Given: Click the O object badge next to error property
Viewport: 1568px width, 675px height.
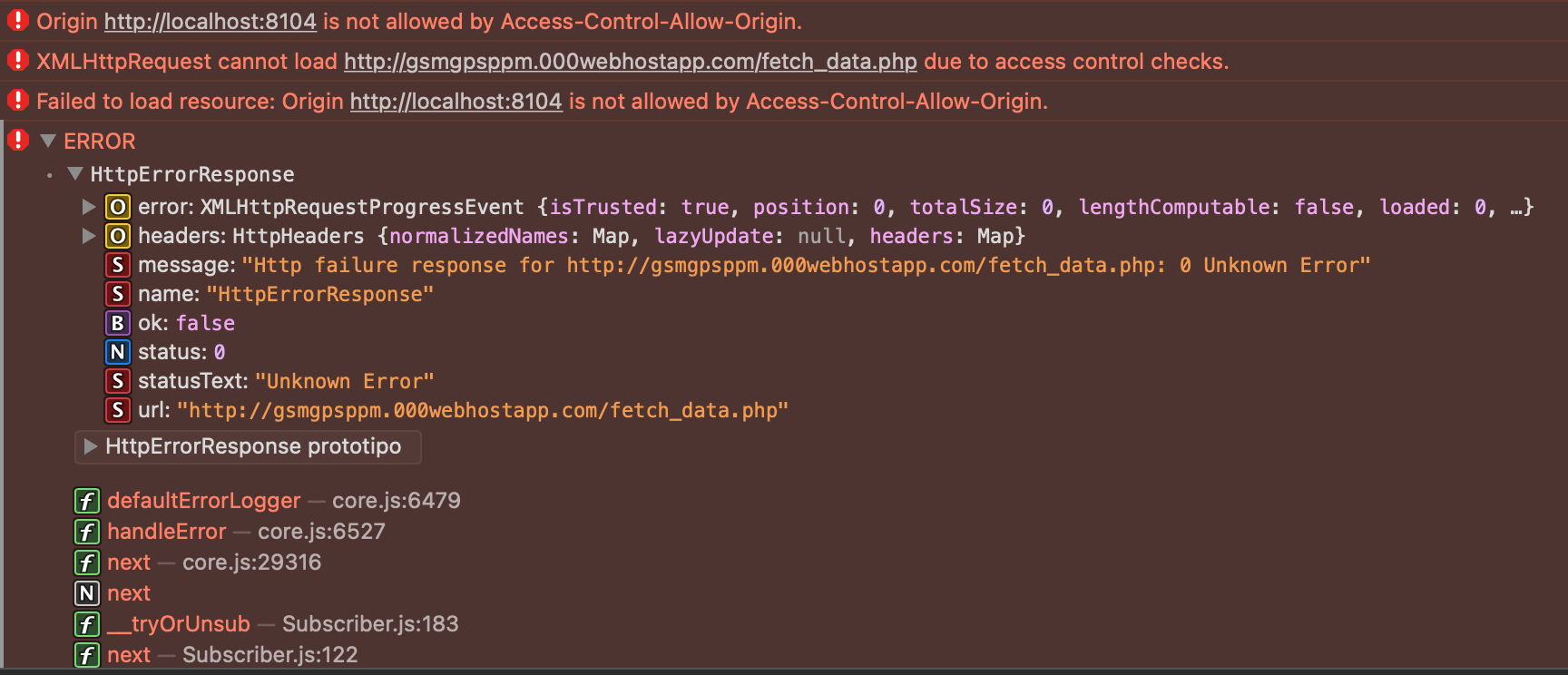Looking at the screenshot, I should [118, 207].
